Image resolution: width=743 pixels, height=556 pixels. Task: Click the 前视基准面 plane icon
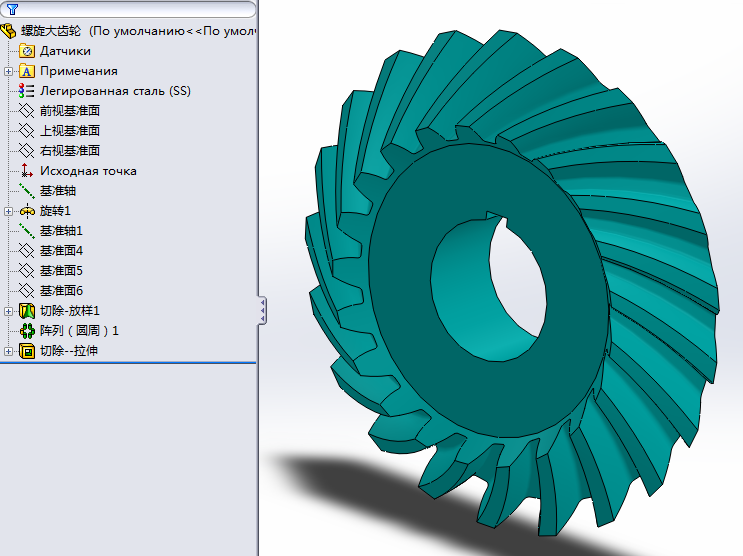(x=27, y=111)
